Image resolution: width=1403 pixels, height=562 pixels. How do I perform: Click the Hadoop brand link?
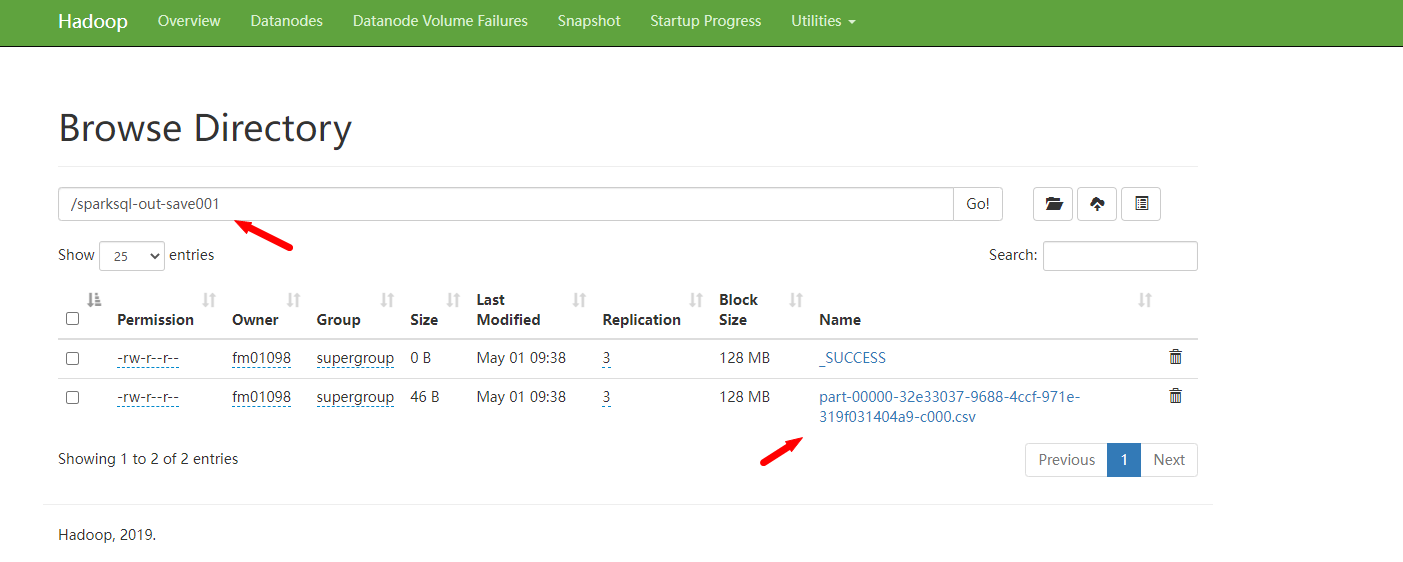tap(93, 21)
